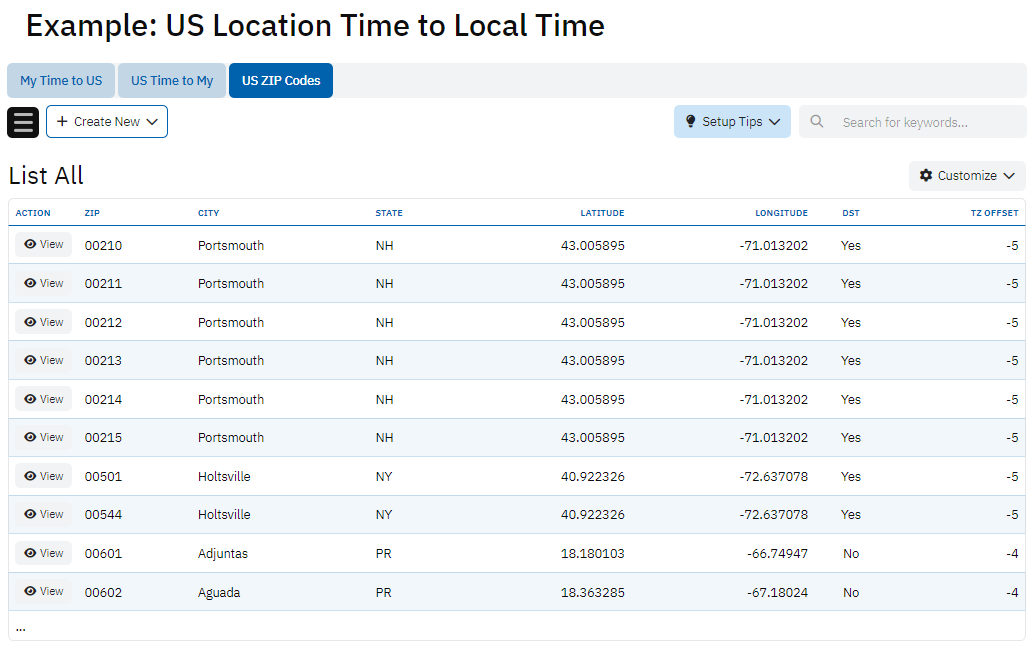The width and height of the screenshot is (1029, 646).
Task: Switch to the My Time to US tab
Action: pos(61,81)
